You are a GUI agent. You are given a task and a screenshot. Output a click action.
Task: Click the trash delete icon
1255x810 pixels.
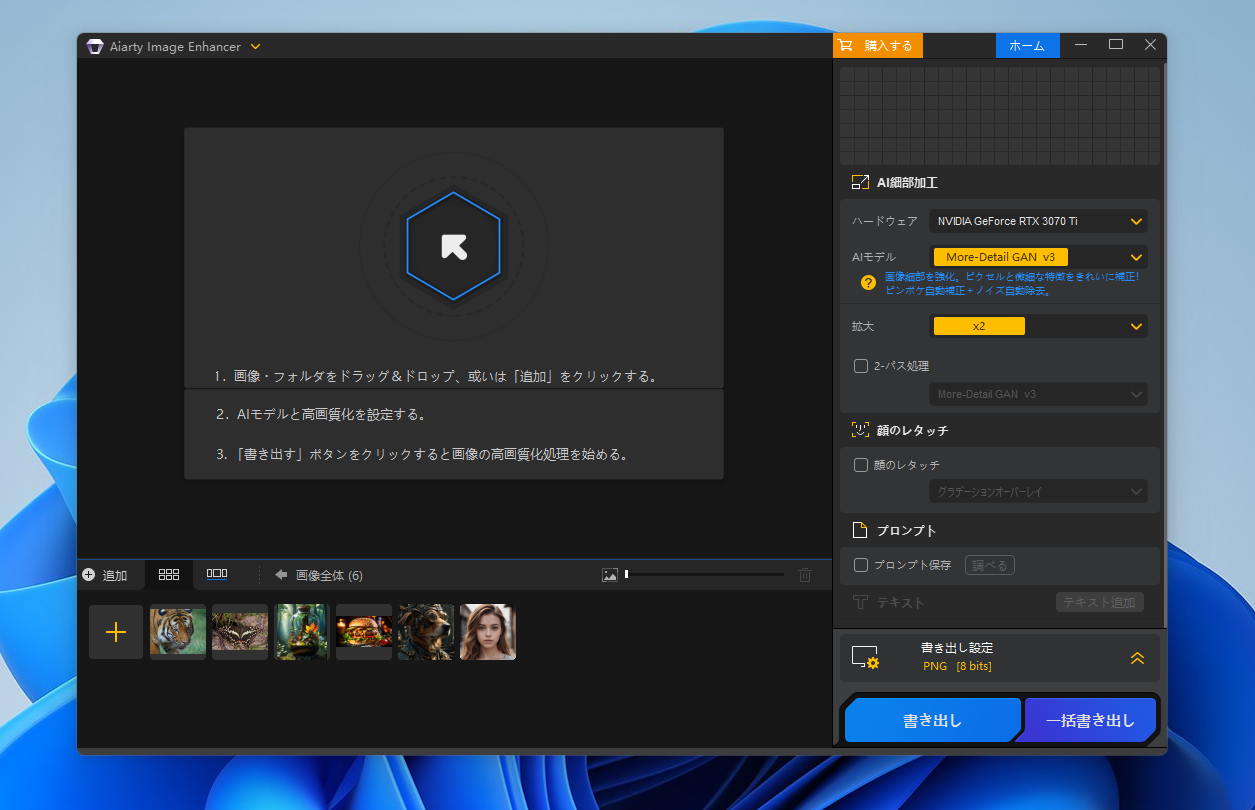tap(805, 575)
